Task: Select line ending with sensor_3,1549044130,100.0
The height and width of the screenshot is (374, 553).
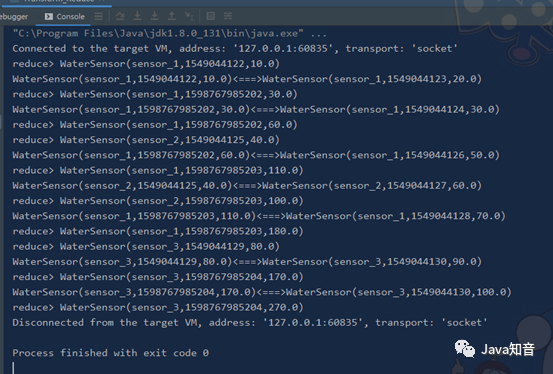Action: (262, 292)
